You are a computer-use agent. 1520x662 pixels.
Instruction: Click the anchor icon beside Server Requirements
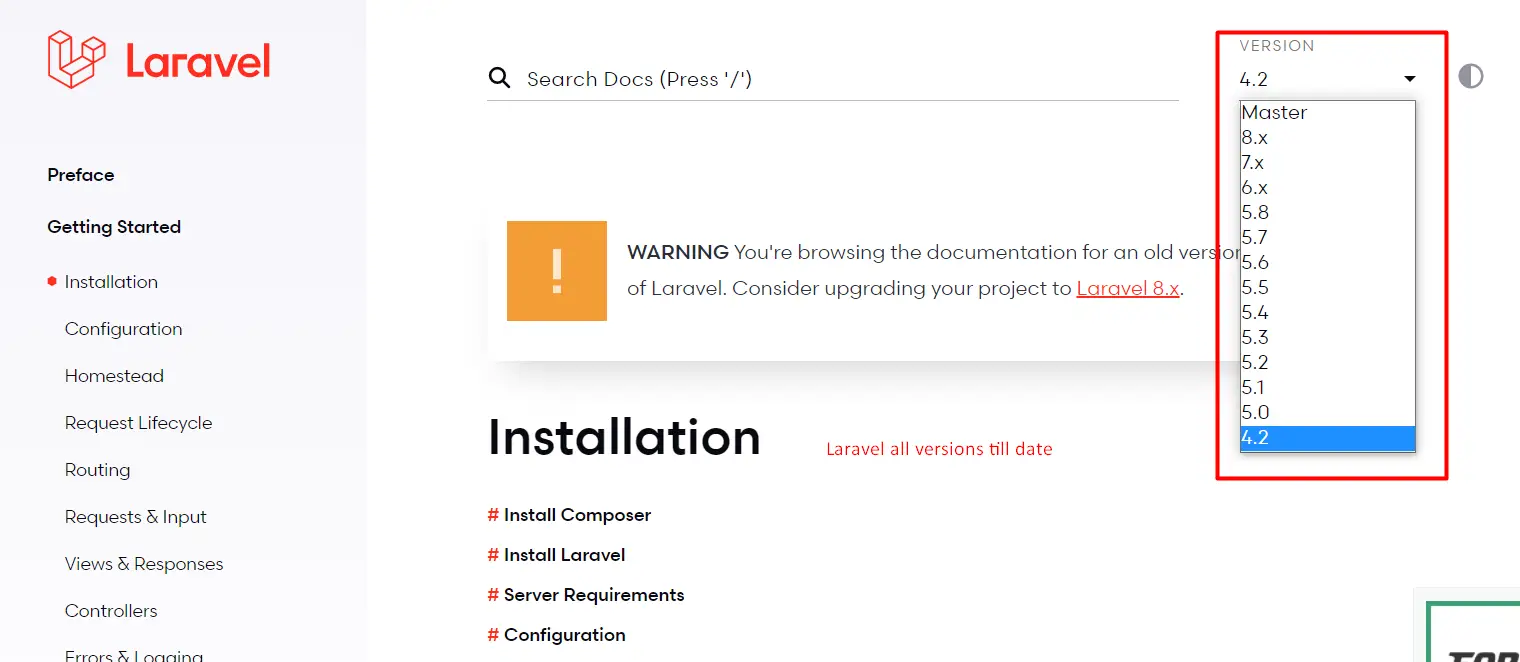(491, 595)
